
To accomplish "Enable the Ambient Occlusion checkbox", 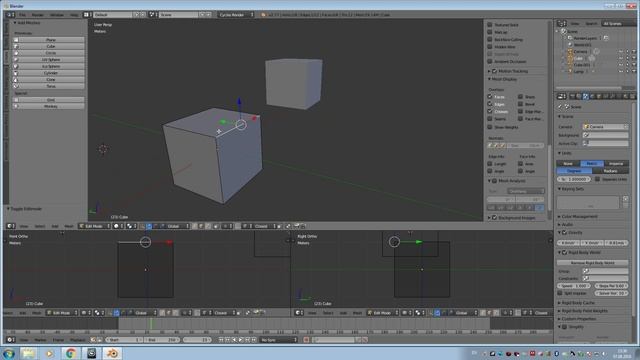I will [x=490, y=61].
